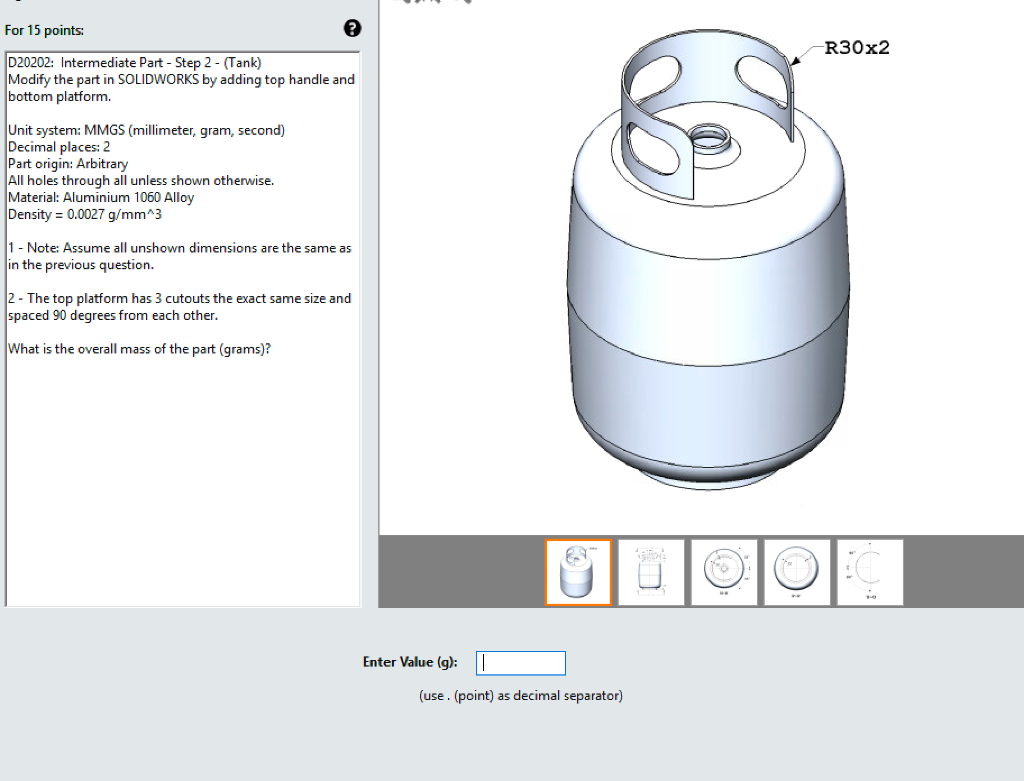Click the R30x2 annotation label
The image size is (1024, 781).
coord(858,47)
